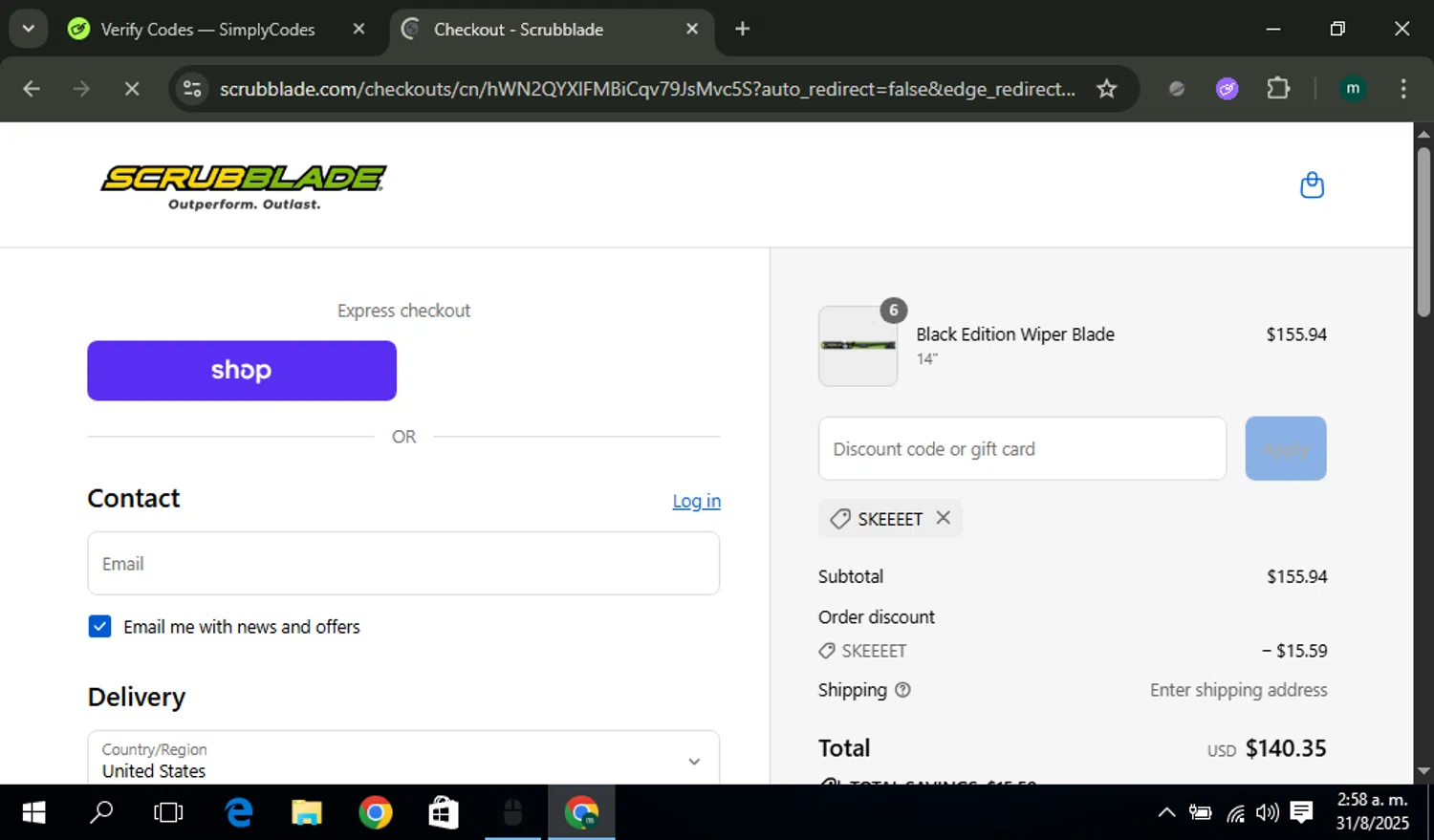This screenshot has height=840, width=1434.
Task: Show hidden system tray icons
Action: click(x=1166, y=812)
